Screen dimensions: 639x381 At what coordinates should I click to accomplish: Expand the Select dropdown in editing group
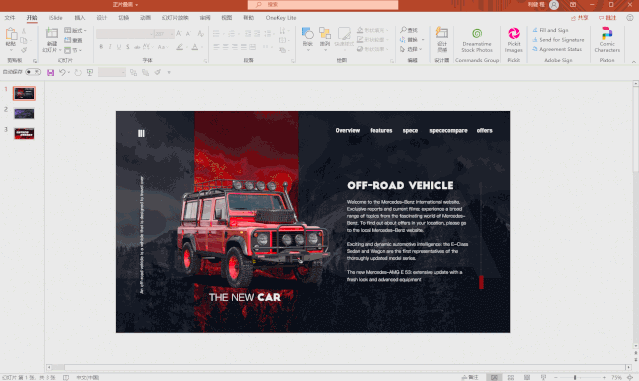coord(411,49)
